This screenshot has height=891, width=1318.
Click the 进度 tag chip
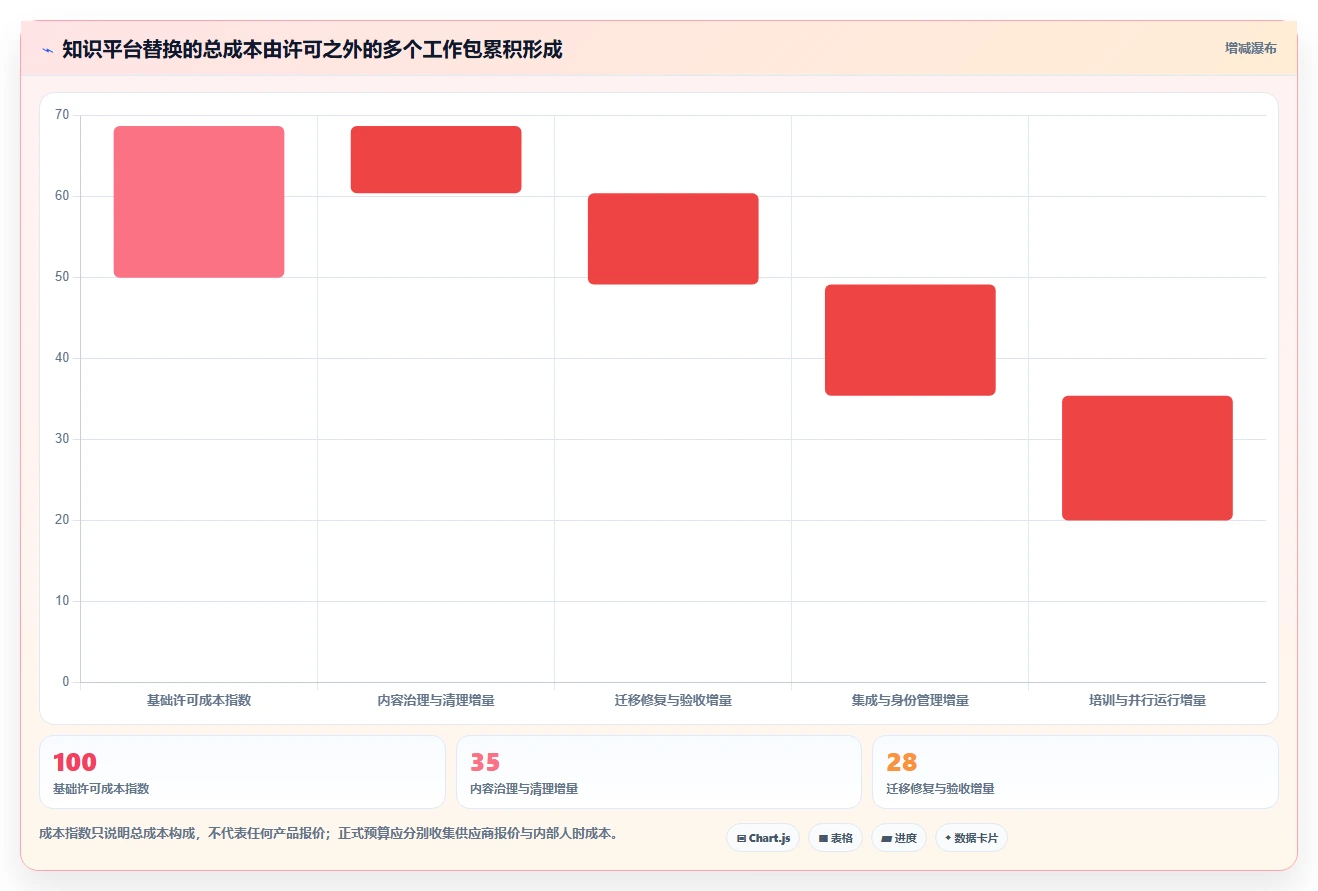899,838
